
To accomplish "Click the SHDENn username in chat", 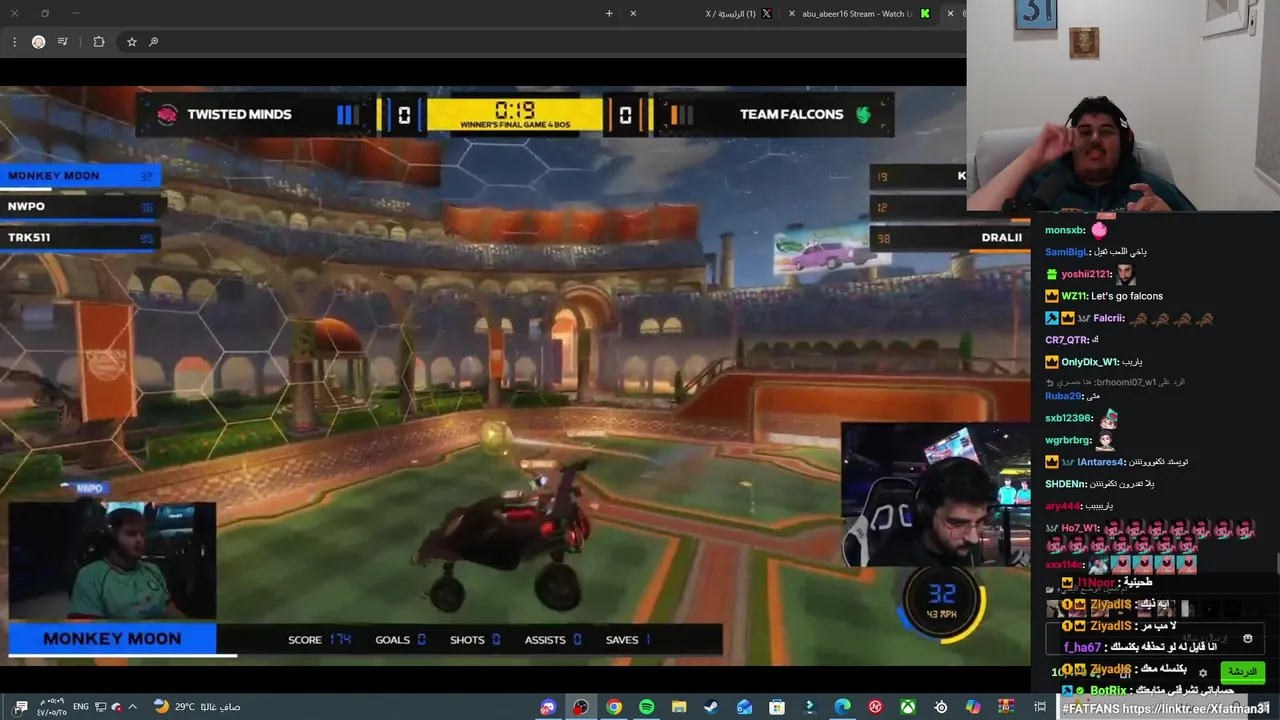I will [1066, 484].
